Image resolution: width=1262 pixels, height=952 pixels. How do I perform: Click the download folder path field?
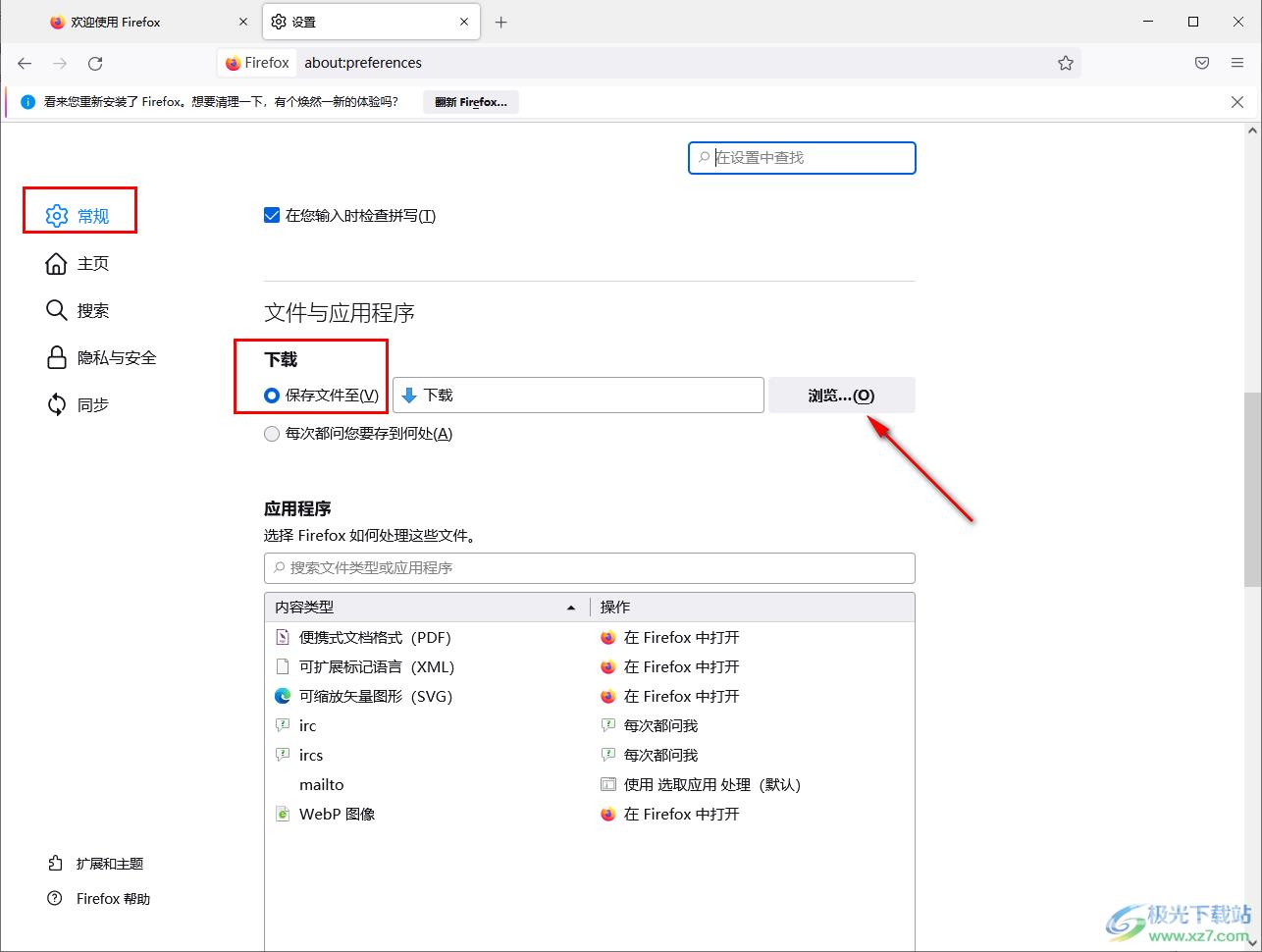coord(578,395)
